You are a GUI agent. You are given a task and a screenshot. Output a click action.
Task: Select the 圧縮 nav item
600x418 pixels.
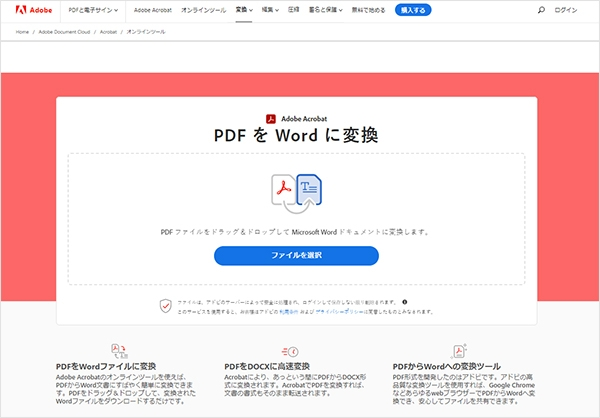pos(293,10)
